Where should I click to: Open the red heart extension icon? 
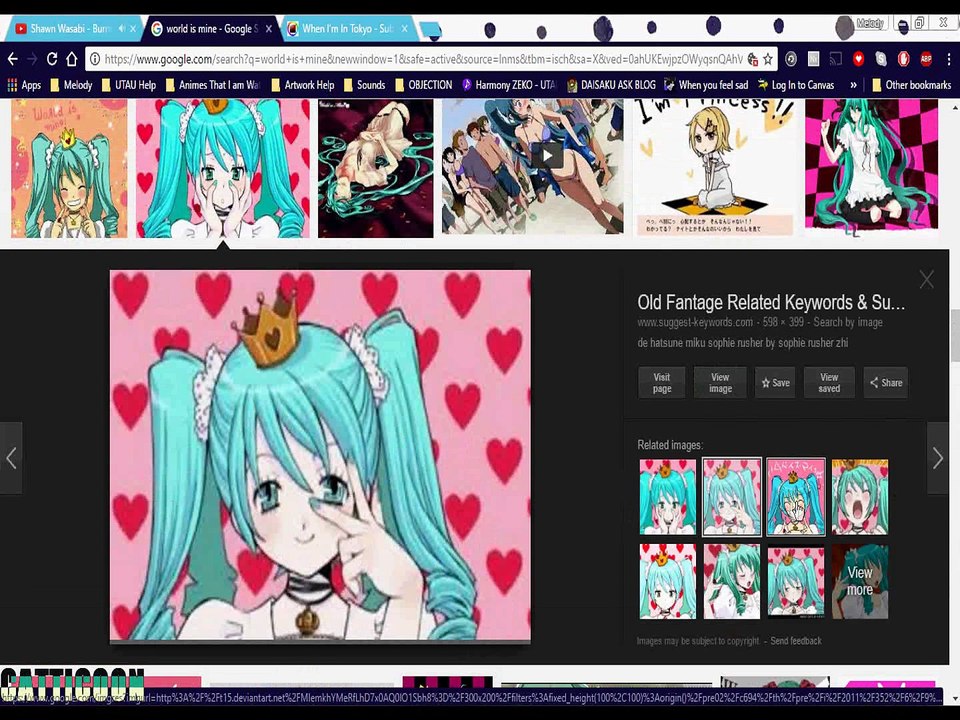pos(858,59)
